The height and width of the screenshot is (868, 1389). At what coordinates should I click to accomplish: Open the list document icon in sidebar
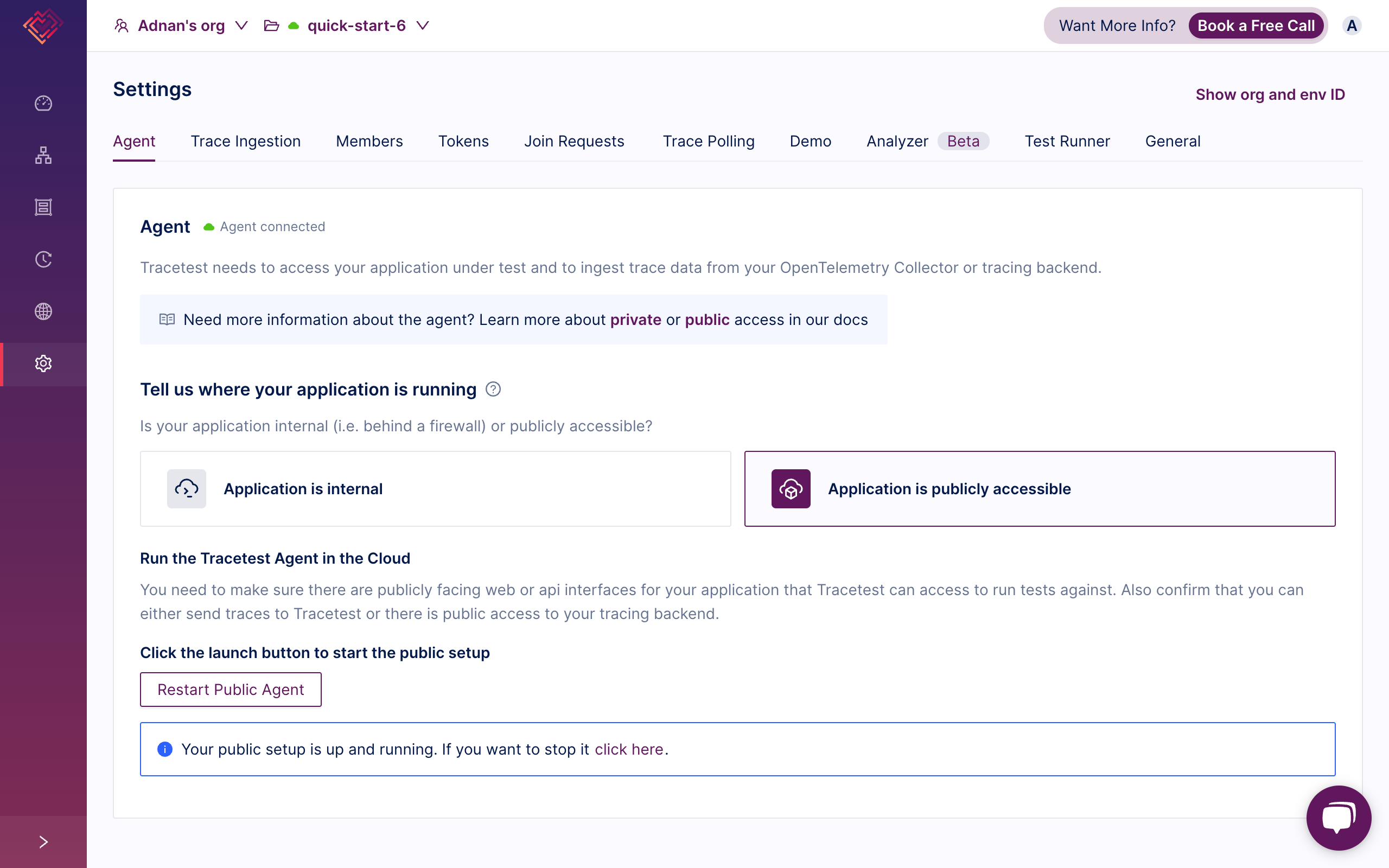click(43, 207)
